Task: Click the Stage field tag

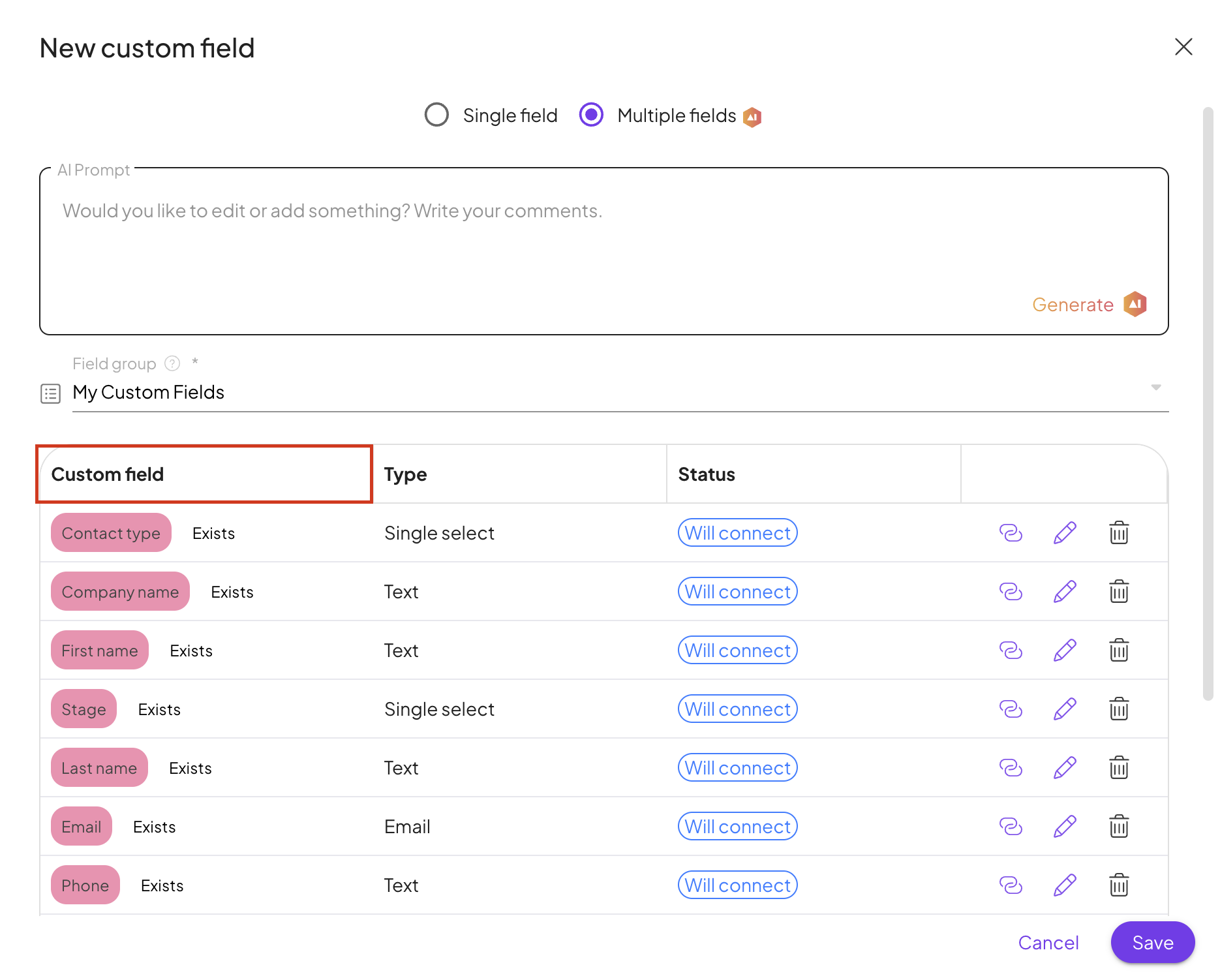Action: [84, 709]
